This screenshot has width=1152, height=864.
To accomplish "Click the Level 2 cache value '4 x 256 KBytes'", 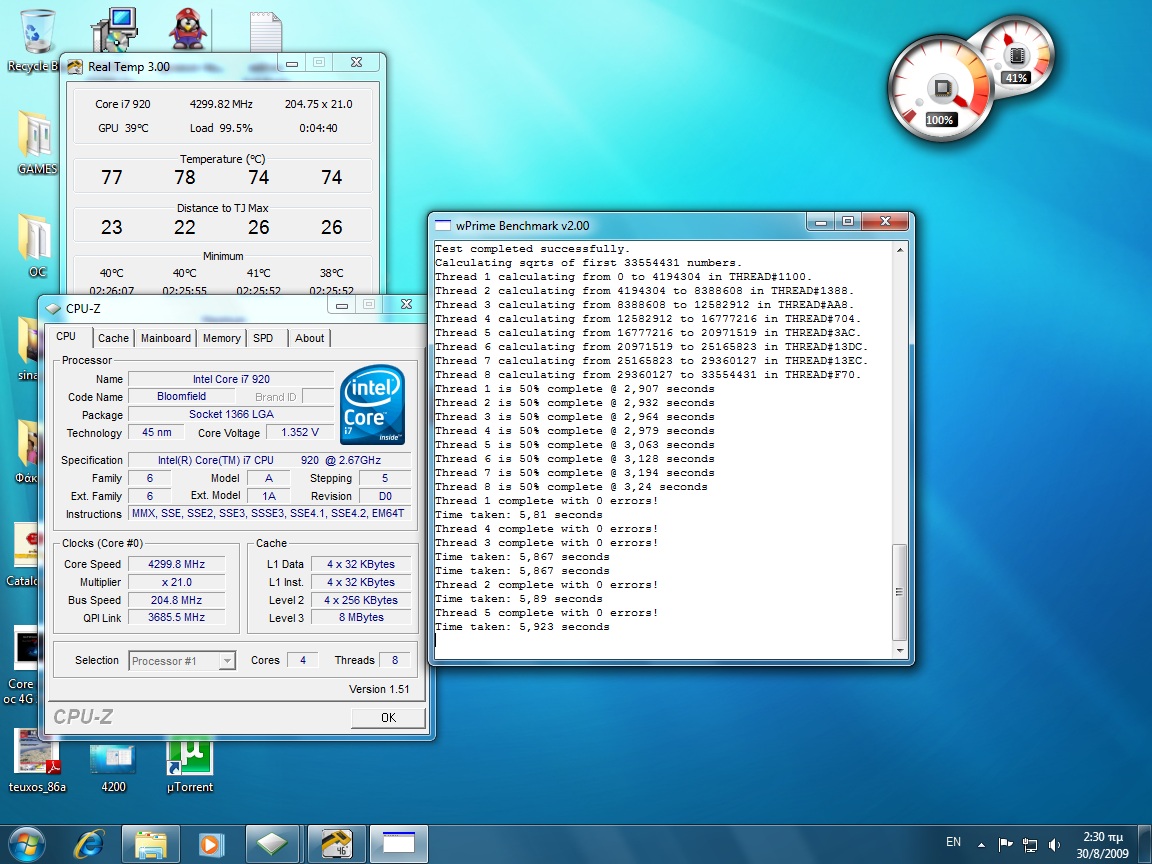I will [361, 600].
